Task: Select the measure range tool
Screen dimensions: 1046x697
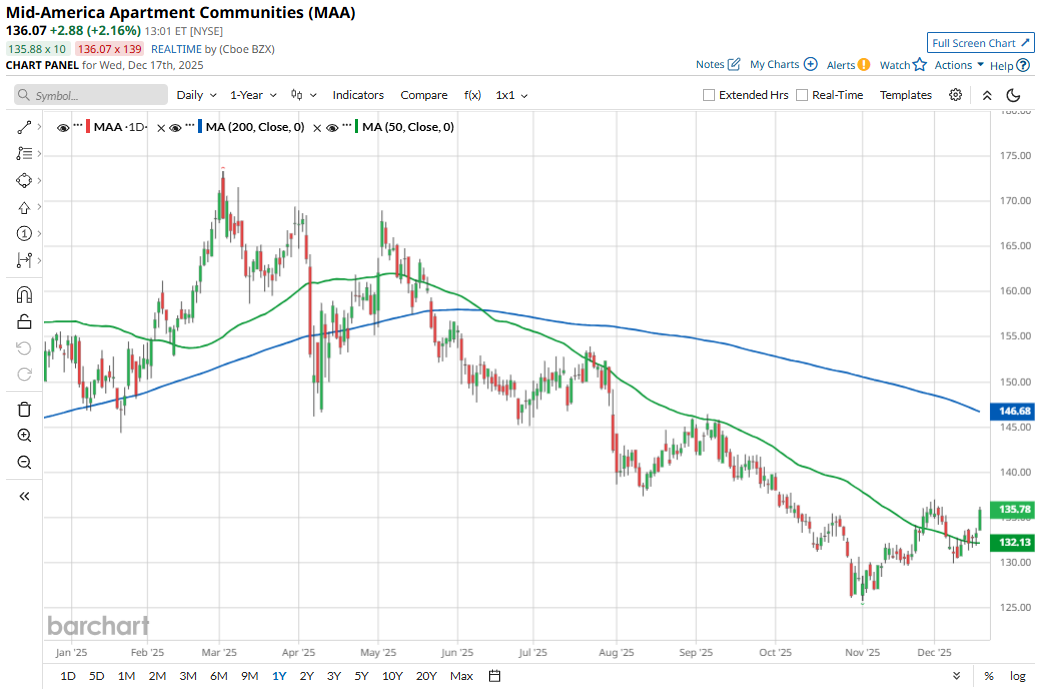Action: point(24,260)
